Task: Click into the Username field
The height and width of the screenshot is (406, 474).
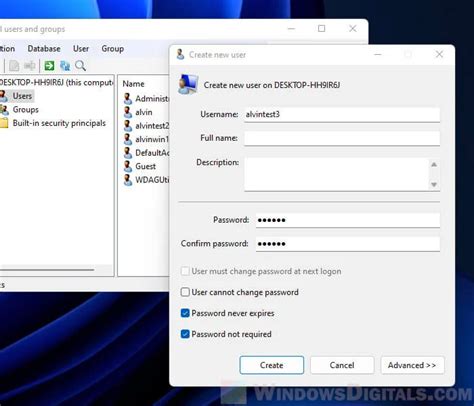Action: [x=342, y=115]
